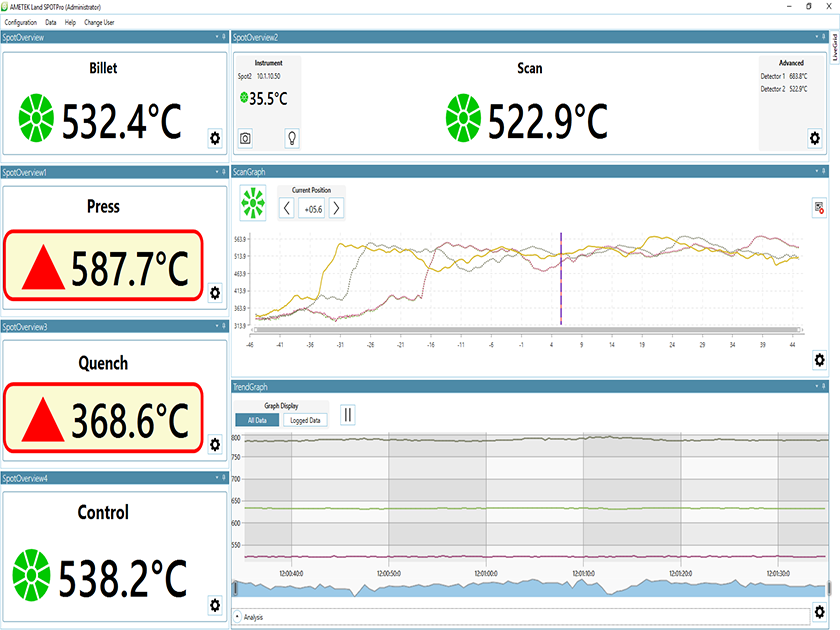The width and height of the screenshot is (840, 630).
Task: Click the camera icon under Instrument
Action: click(x=246, y=138)
